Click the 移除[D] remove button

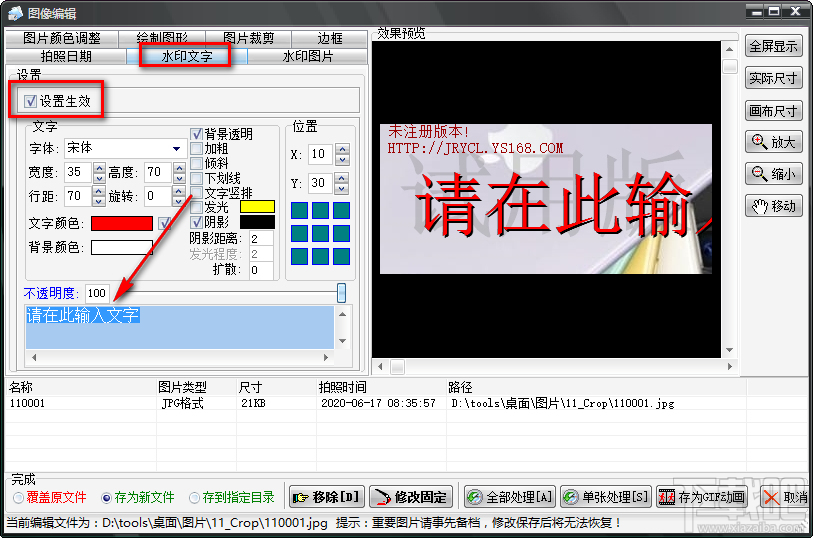(327, 497)
